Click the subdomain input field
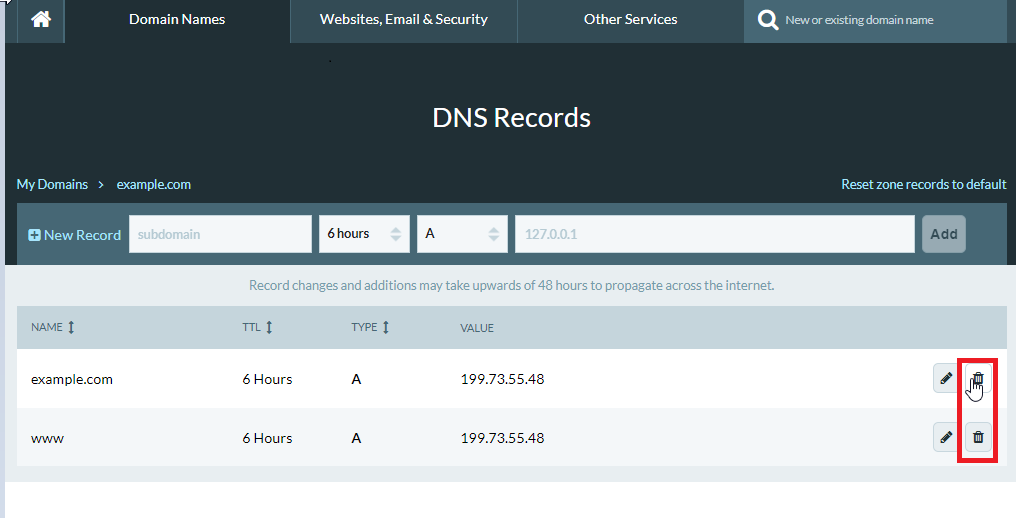This screenshot has width=1019, height=518. pyautogui.click(x=220, y=234)
